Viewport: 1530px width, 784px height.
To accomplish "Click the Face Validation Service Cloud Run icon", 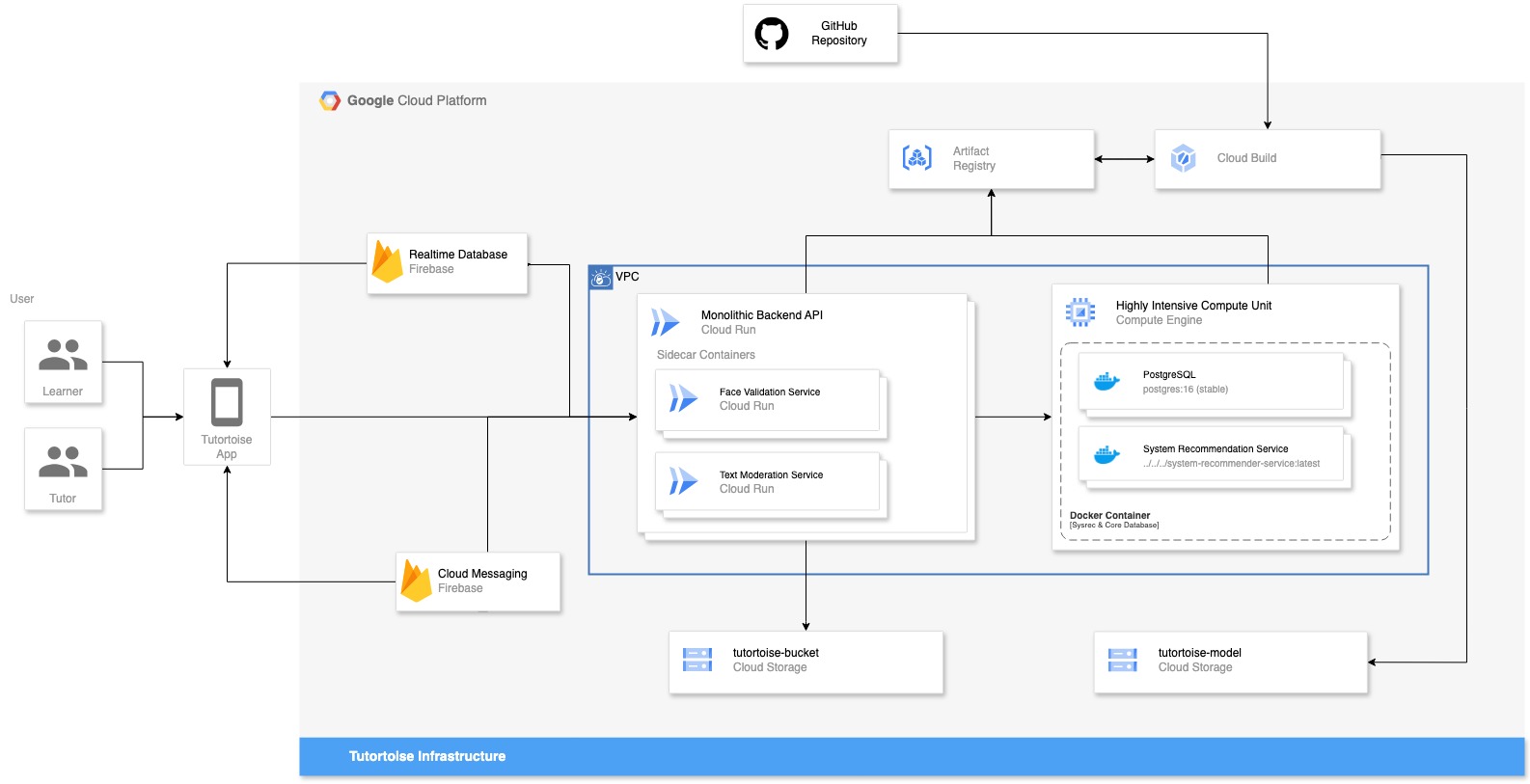I will (684, 398).
